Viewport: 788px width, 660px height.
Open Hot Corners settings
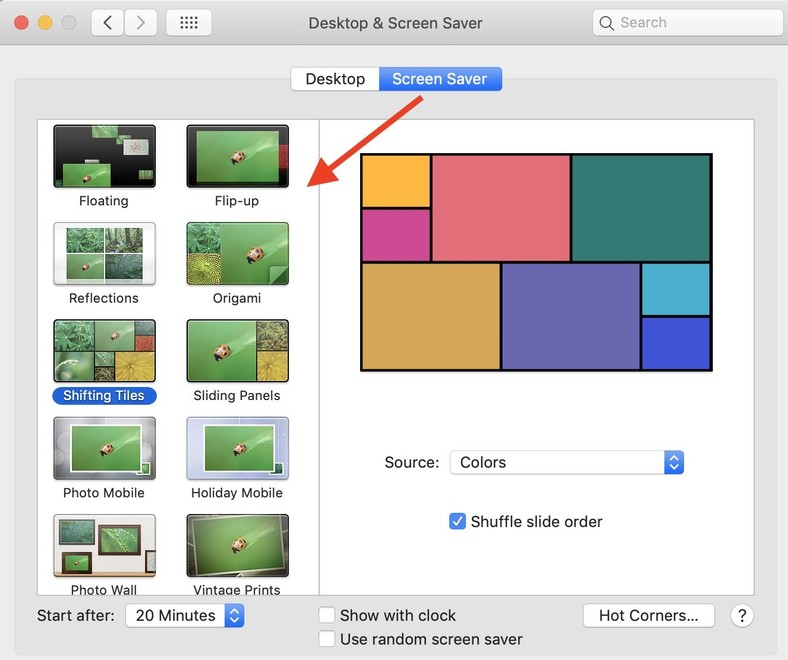click(649, 615)
